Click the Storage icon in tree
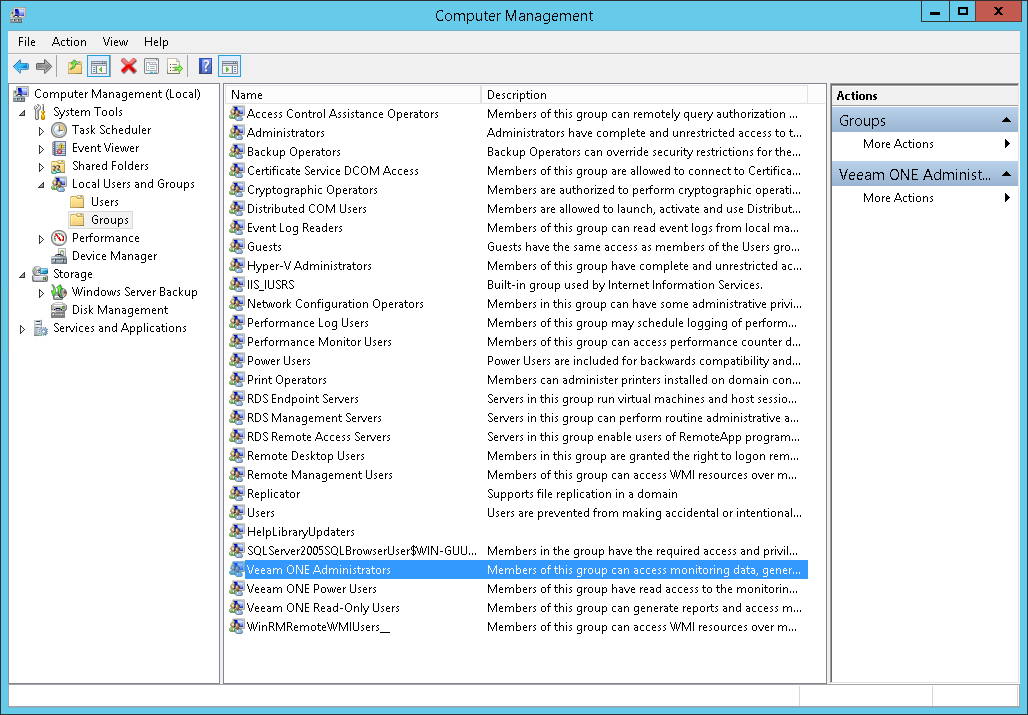This screenshot has height=715, width=1028. [40, 274]
